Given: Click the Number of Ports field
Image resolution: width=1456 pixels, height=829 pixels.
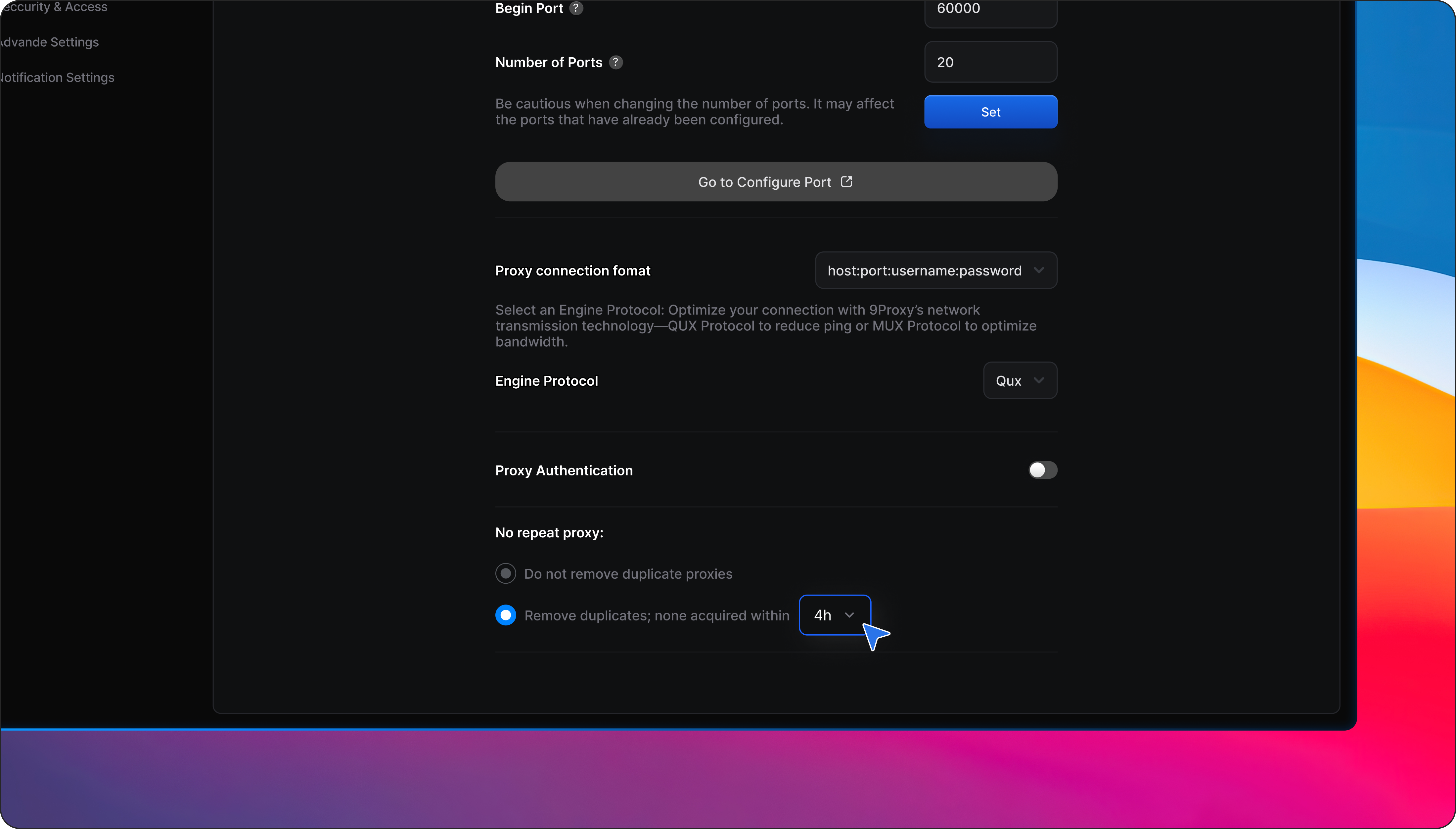Looking at the screenshot, I should point(990,62).
